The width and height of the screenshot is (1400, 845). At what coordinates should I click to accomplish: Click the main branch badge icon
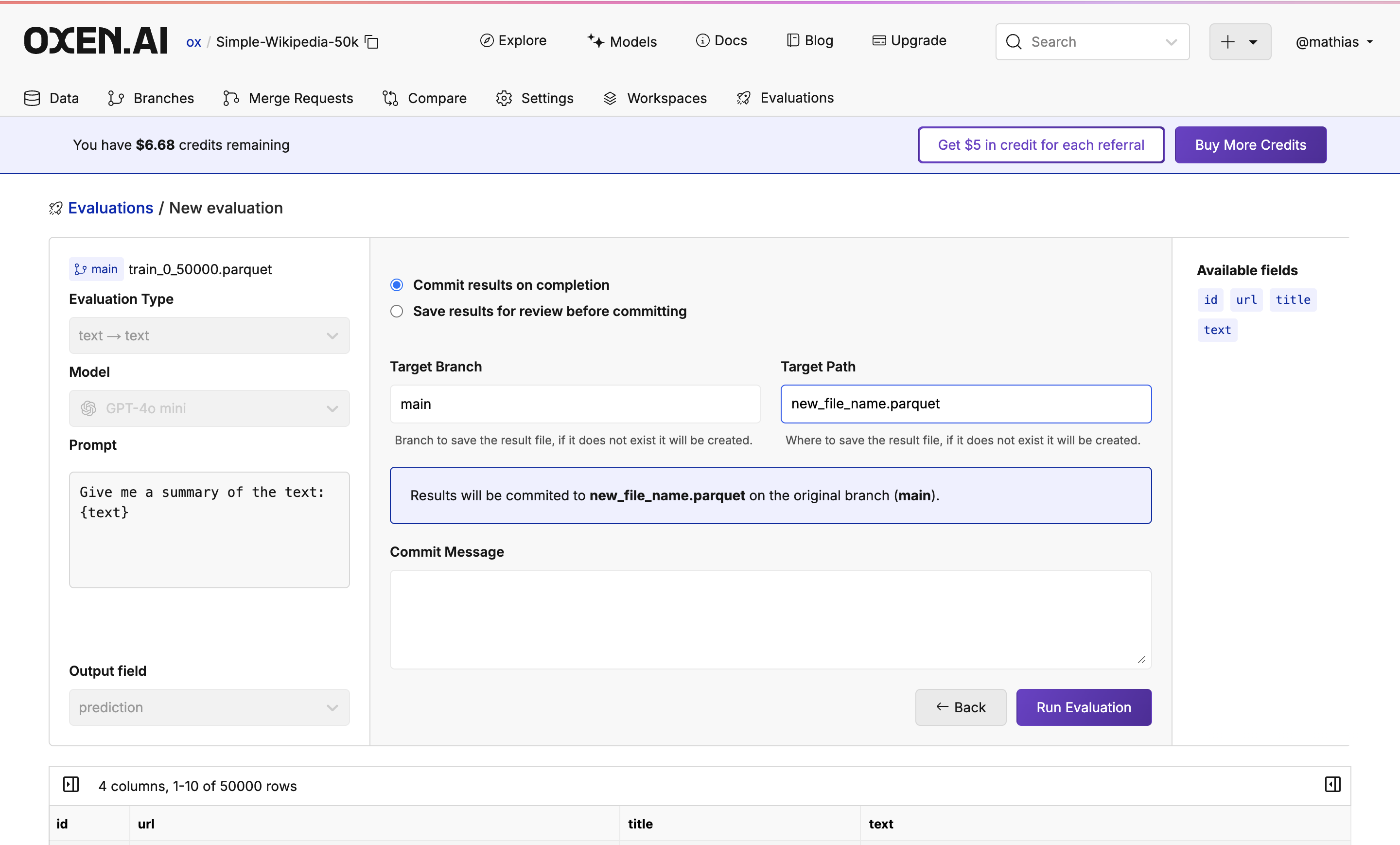(x=81, y=269)
